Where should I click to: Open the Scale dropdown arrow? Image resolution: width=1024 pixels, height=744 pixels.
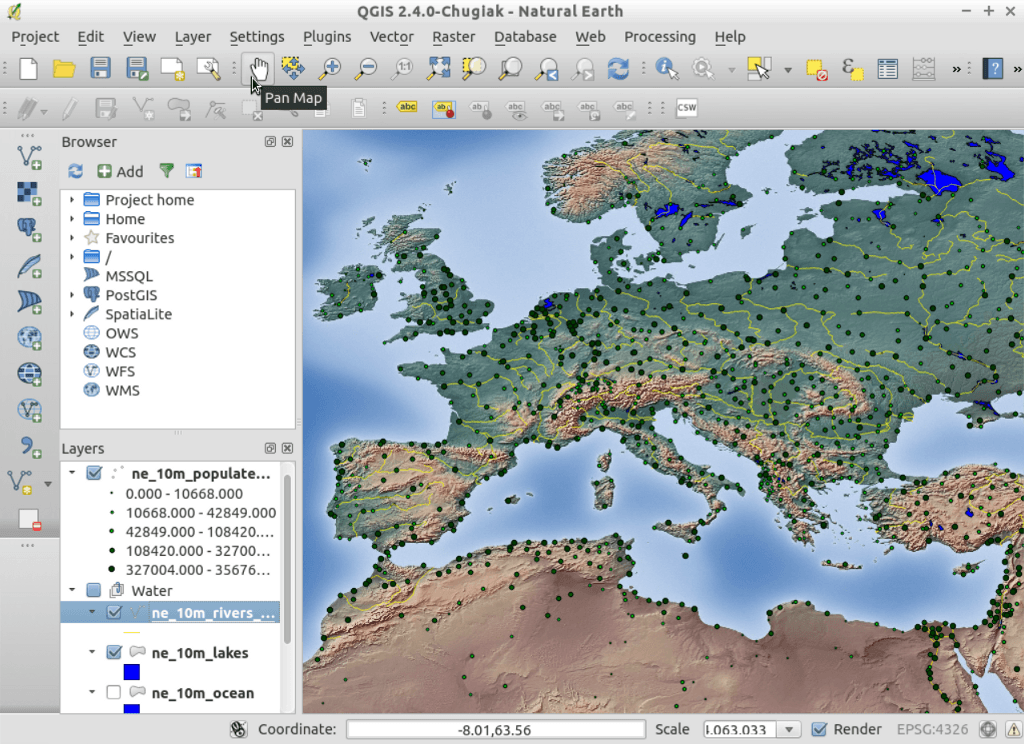click(x=788, y=729)
